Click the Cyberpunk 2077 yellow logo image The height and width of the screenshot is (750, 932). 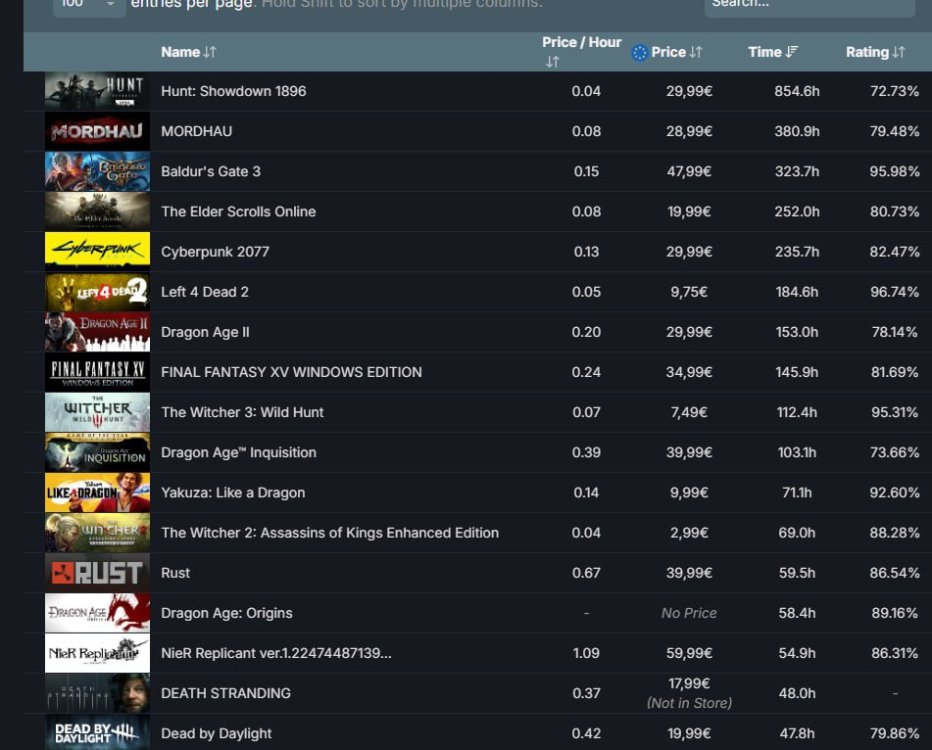tap(97, 251)
